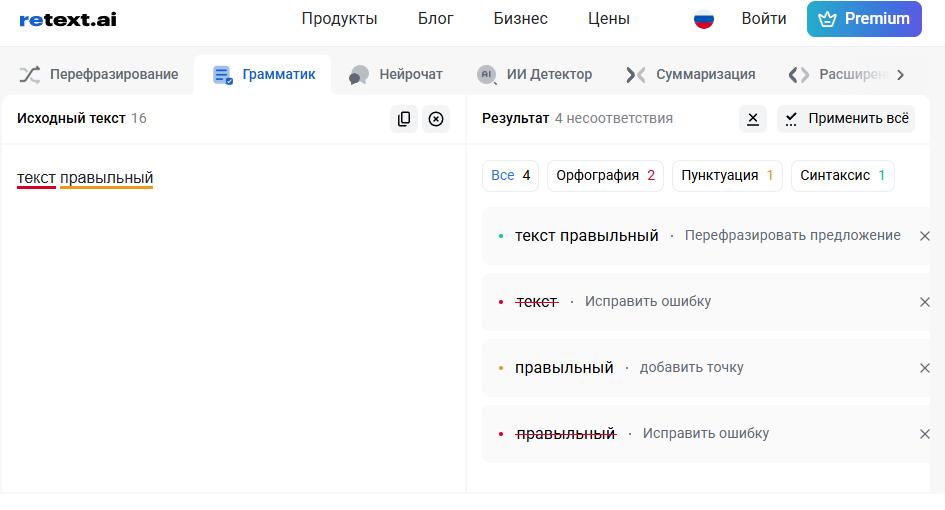
Task: Open the retext.ai logo homepage
Action: click(68, 19)
